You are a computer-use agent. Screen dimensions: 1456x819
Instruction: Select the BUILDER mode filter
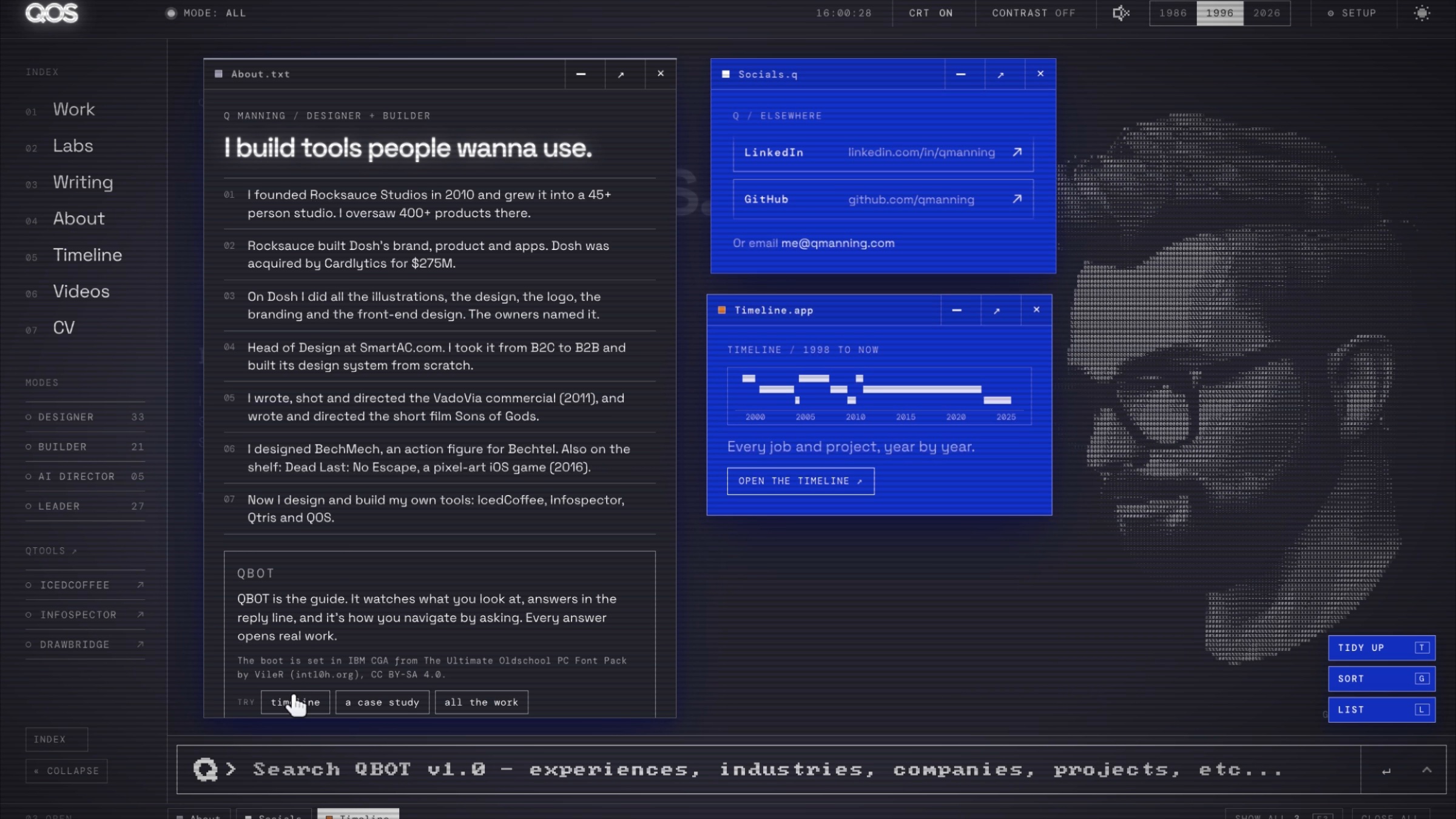click(x=85, y=447)
